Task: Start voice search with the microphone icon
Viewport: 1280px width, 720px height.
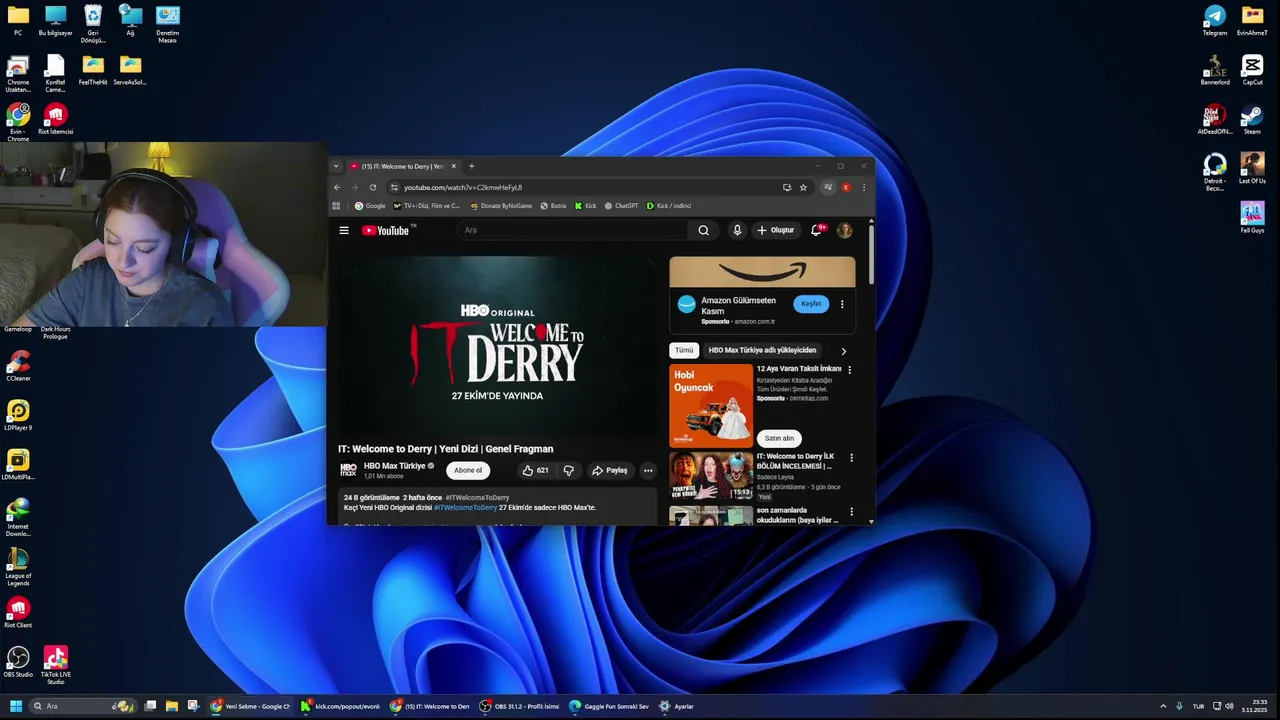Action: [x=737, y=230]
